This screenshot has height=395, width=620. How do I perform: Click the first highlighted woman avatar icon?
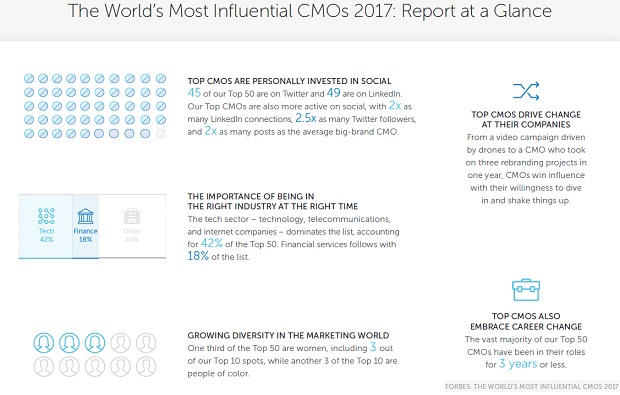click(43, 342)
